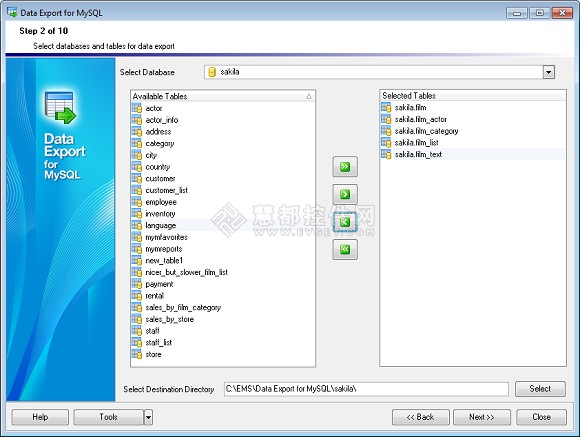Sort by the Available Tables column header

pyautogui.click(x=223, y=96)
